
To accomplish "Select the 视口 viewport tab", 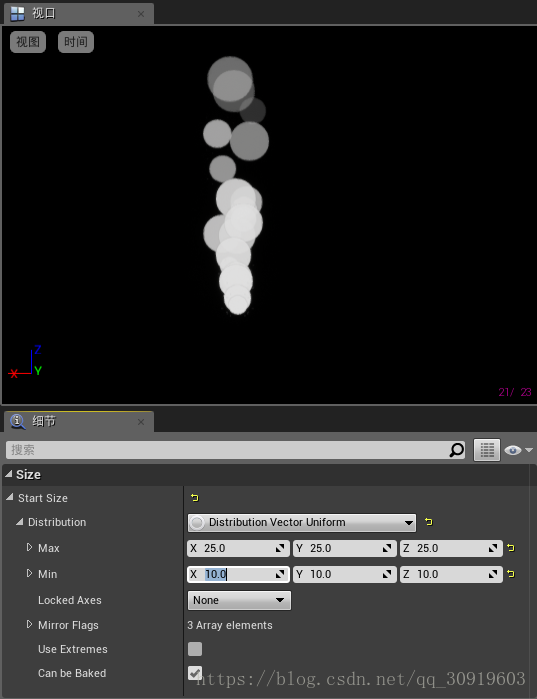I will pyautogui.click(x=78, y=13).
